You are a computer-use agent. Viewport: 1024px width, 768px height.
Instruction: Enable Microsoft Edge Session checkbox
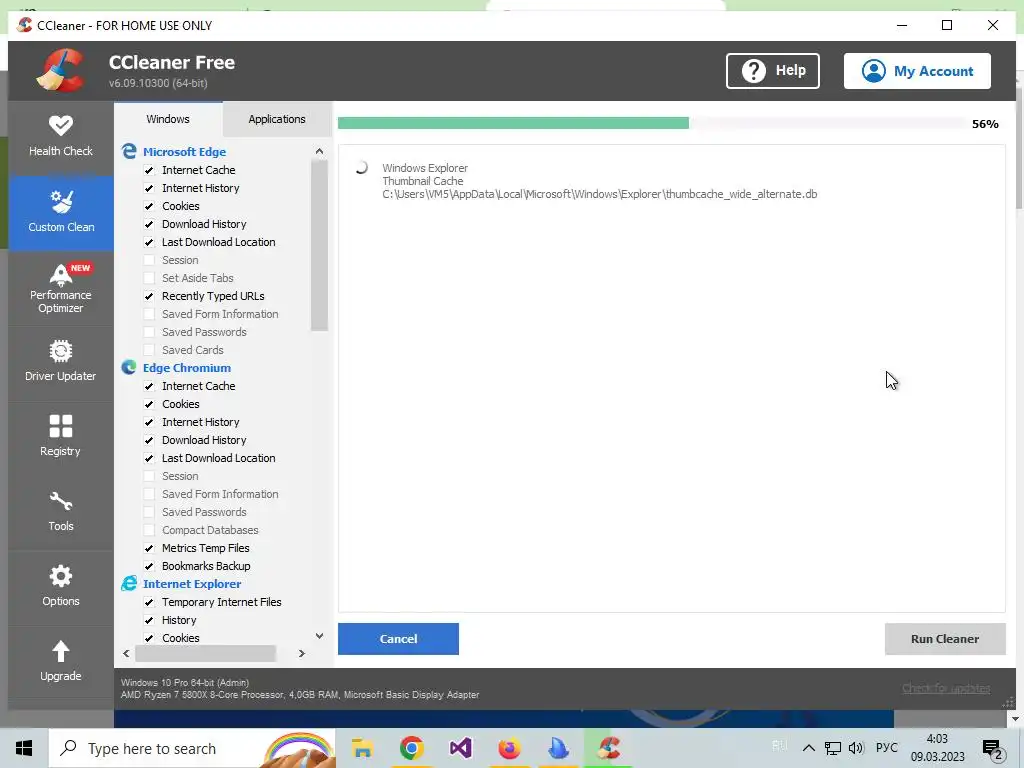pyautogui.click(x=149, y=260)
